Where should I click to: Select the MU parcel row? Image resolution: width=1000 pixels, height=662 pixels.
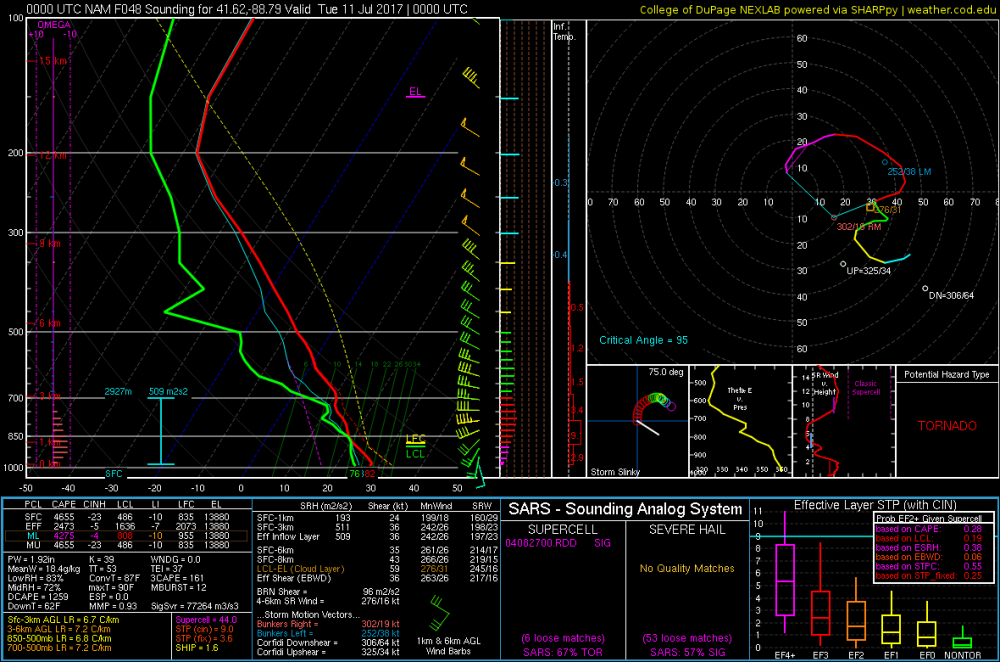126,545
